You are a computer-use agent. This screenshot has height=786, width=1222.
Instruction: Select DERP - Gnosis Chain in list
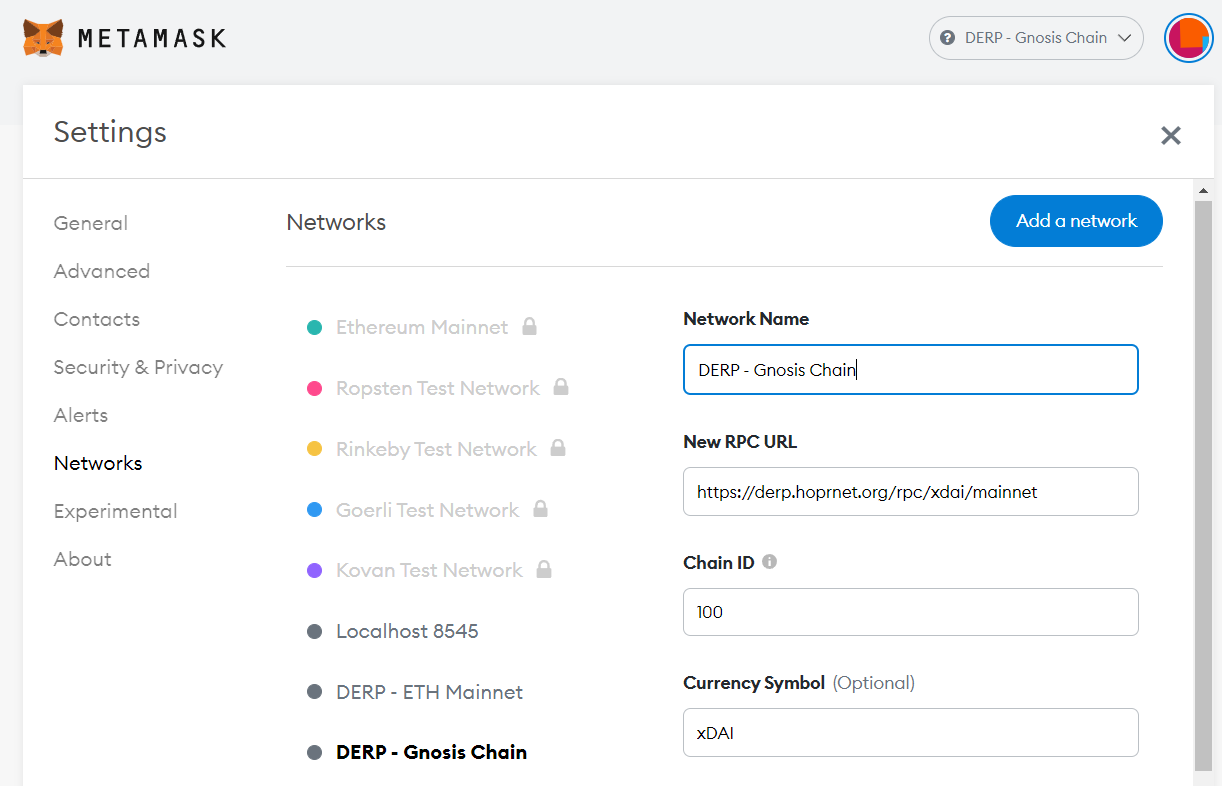[431, 752]
